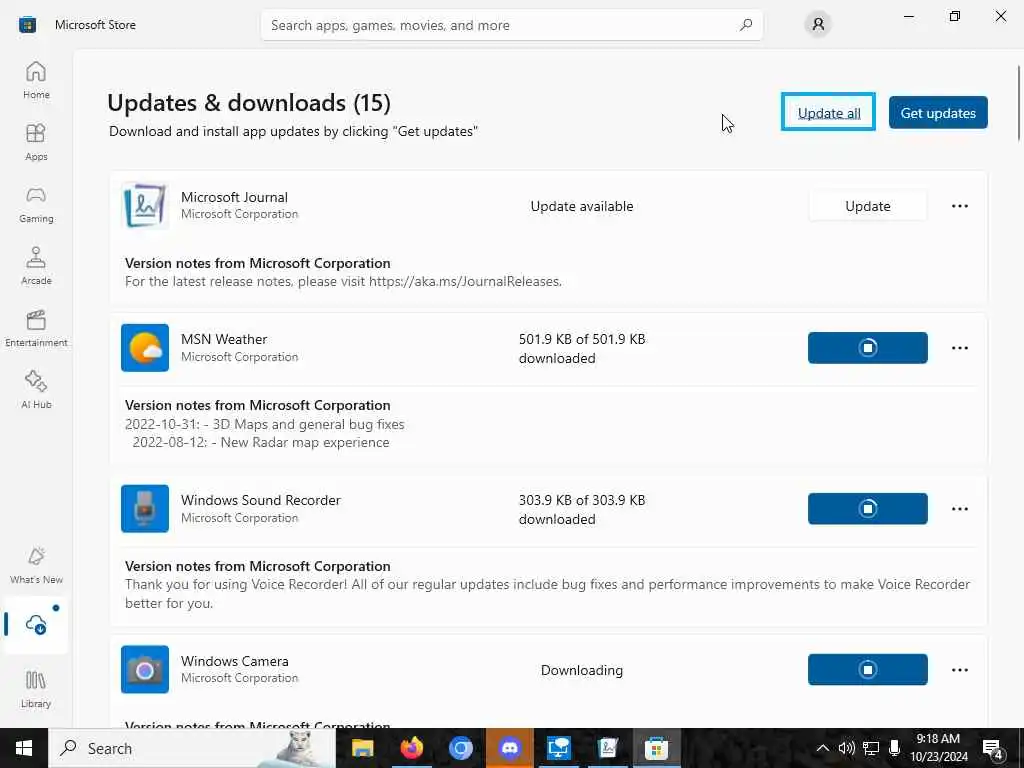Open the Apps section in sidebar
The image size is (1024, 768).
click(x=36, y=142)
